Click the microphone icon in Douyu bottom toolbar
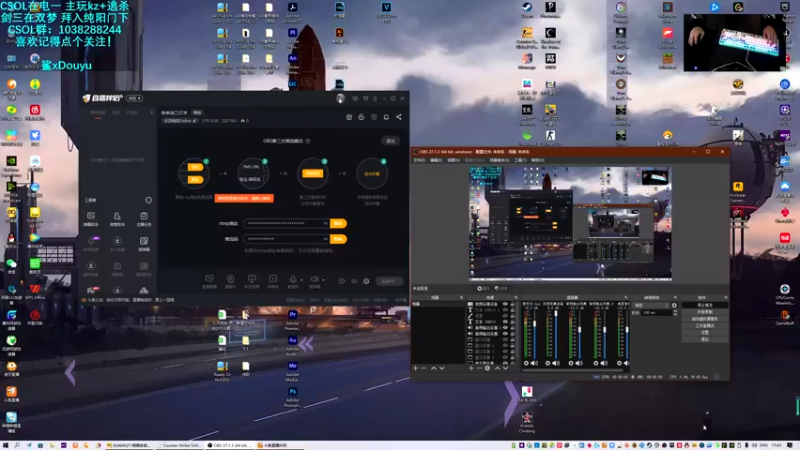This screenshot has height=450, width=800. coord(293,279)
